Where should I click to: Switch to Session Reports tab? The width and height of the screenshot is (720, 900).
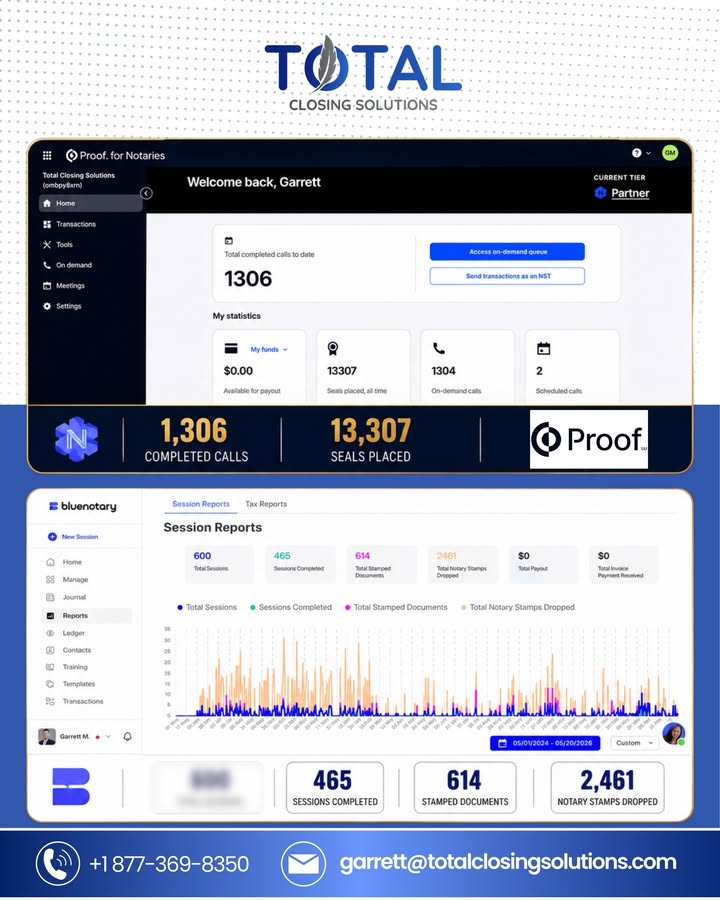click(x=201, y=504)
